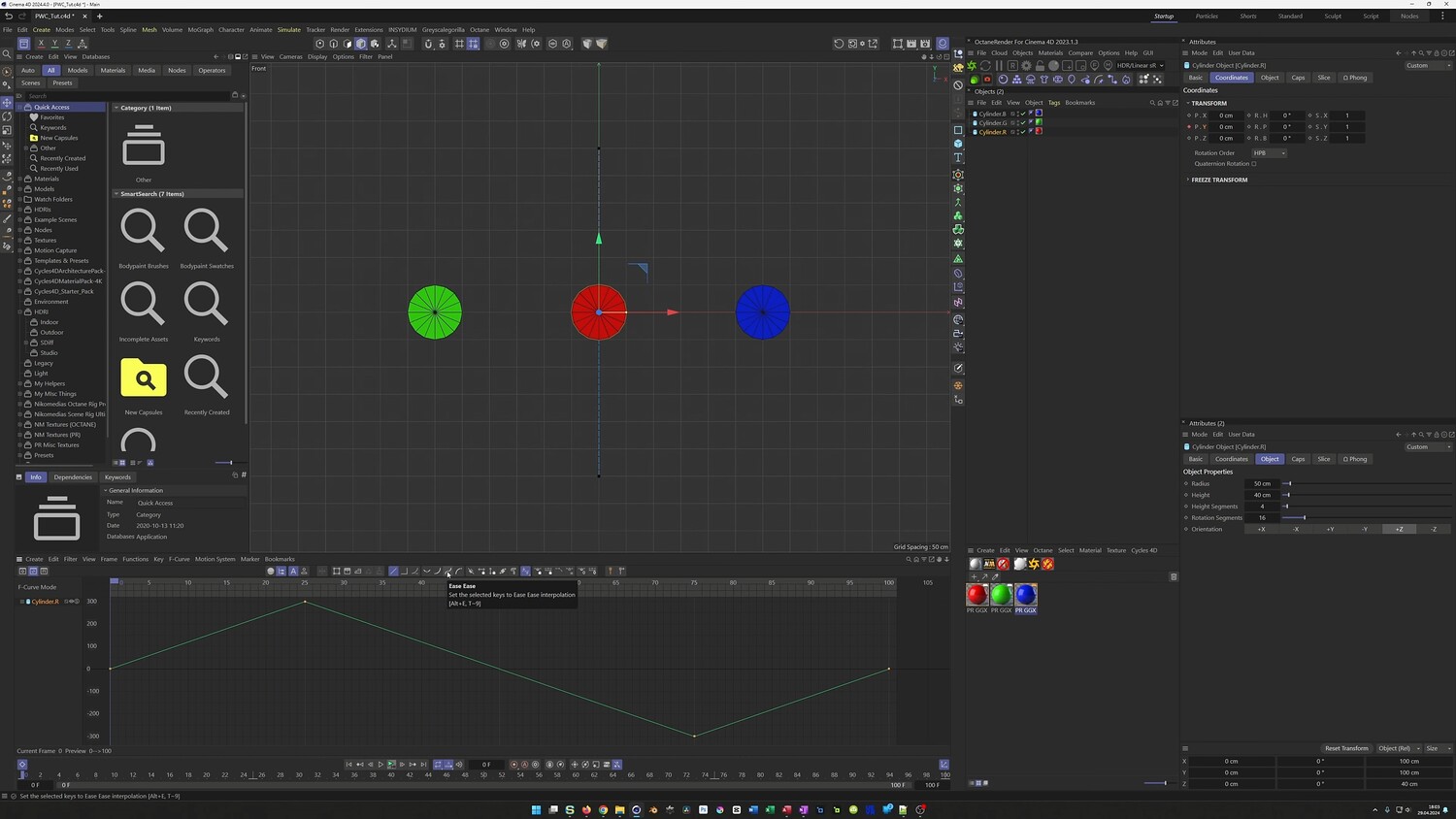
Task: Open the MoGraph menu
Action: coord(201,30)
